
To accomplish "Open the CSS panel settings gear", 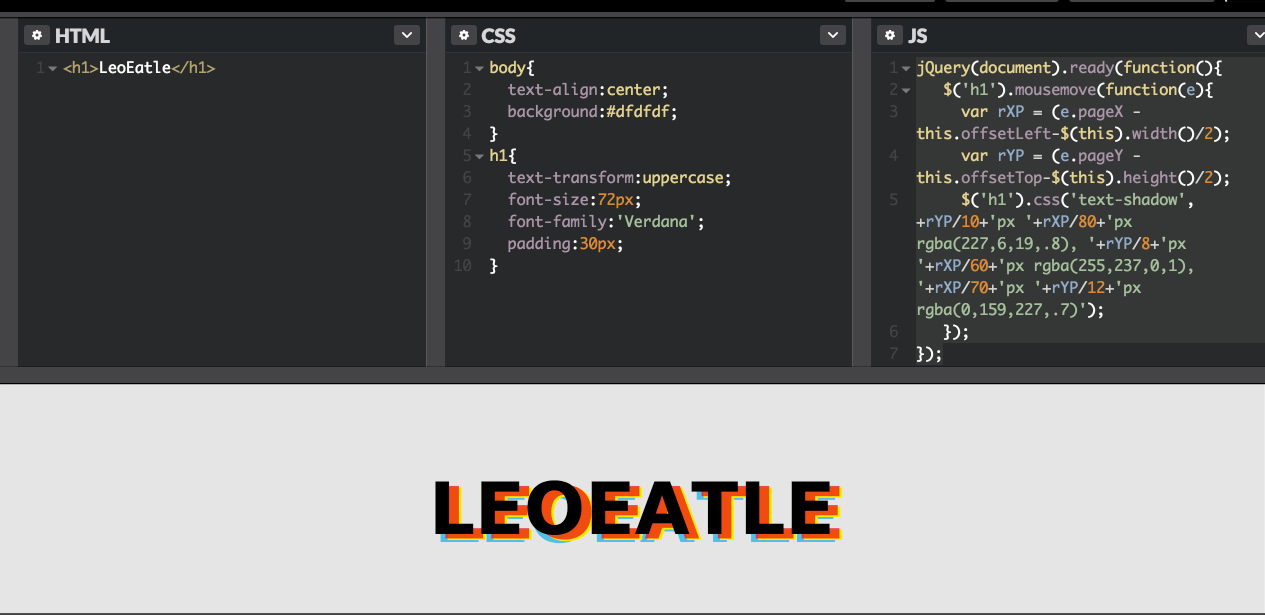I will click(464, 35).
